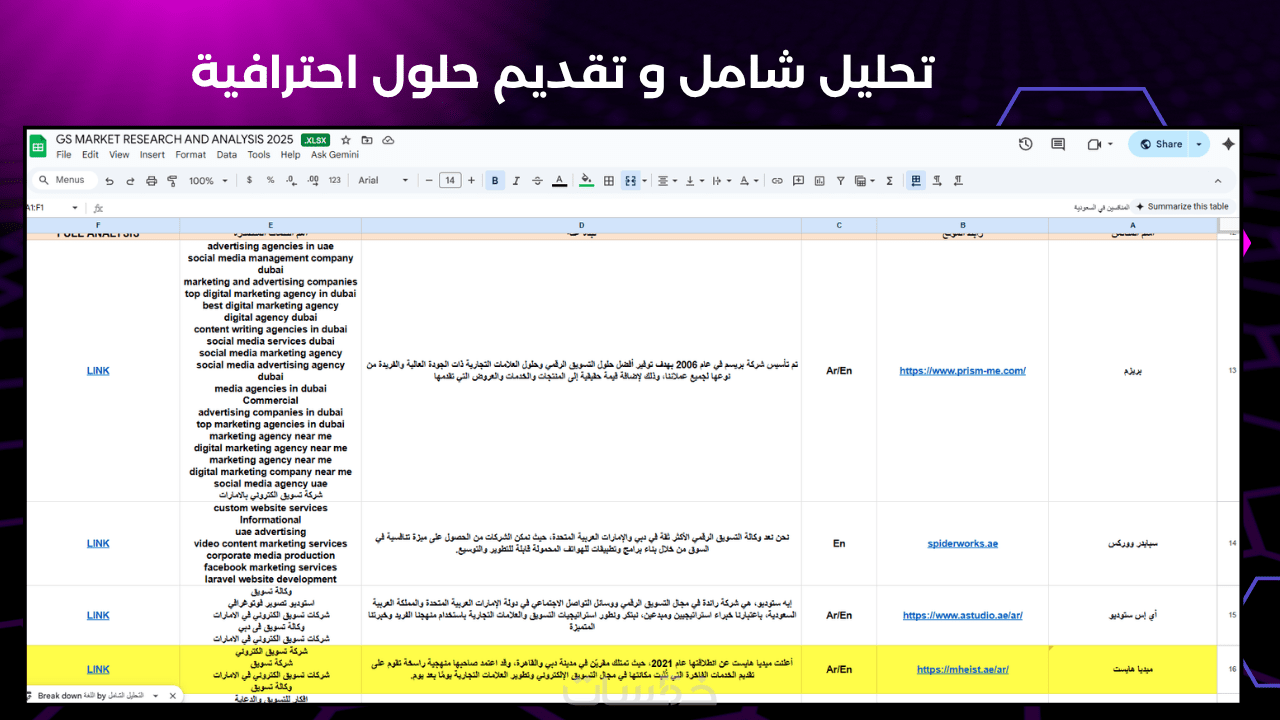
Task: Open the fill color picker
Action: click(587, 181)
